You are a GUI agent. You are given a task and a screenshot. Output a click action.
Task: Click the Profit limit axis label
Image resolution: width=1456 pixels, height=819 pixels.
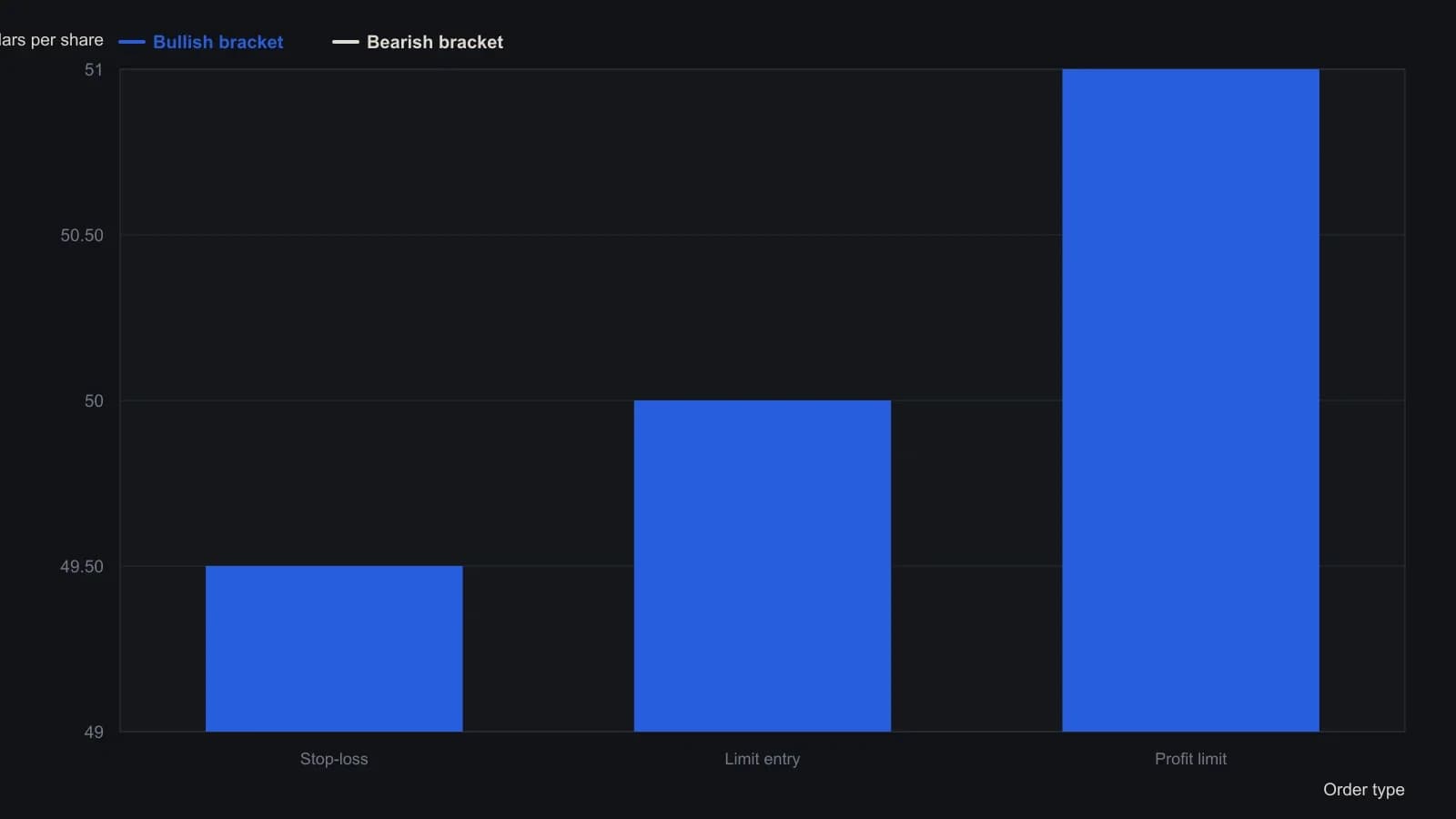tap(1190, 759)
